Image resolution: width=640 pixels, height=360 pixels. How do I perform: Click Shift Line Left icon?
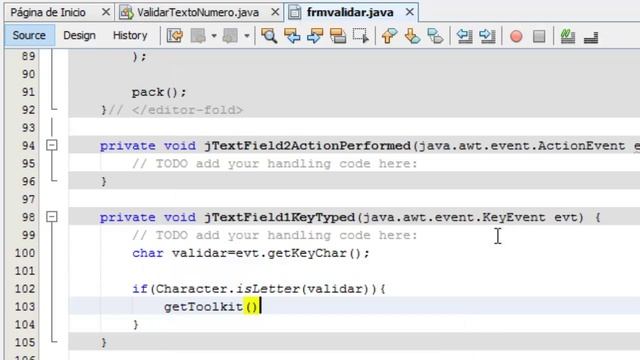pyautogui.click(x=464, y=36)
